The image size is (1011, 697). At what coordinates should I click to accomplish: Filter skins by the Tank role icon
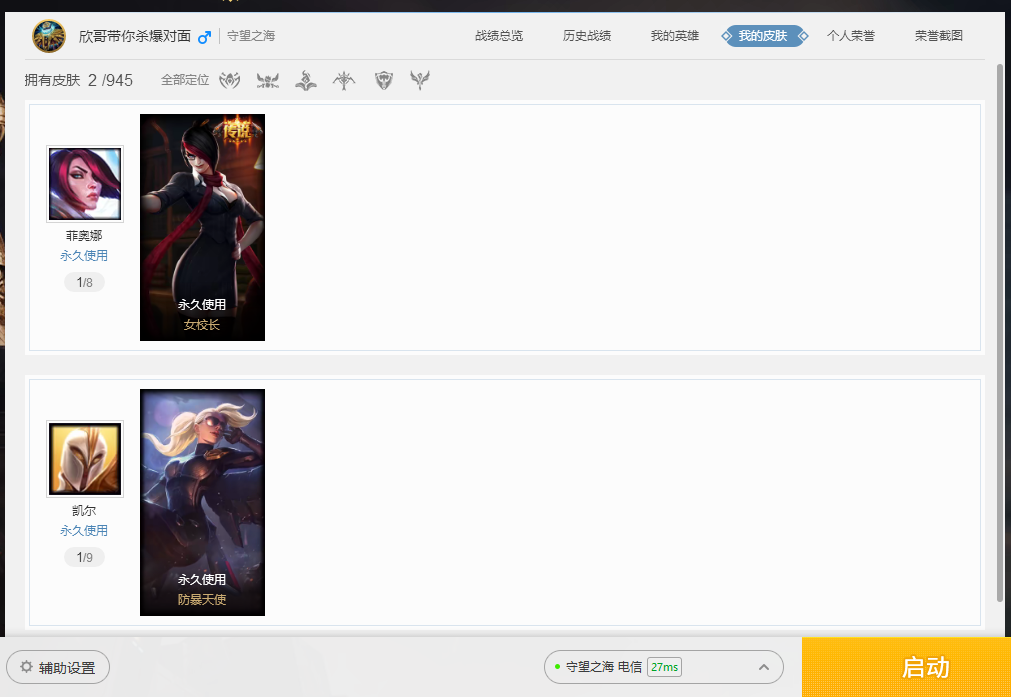(268, 80)
